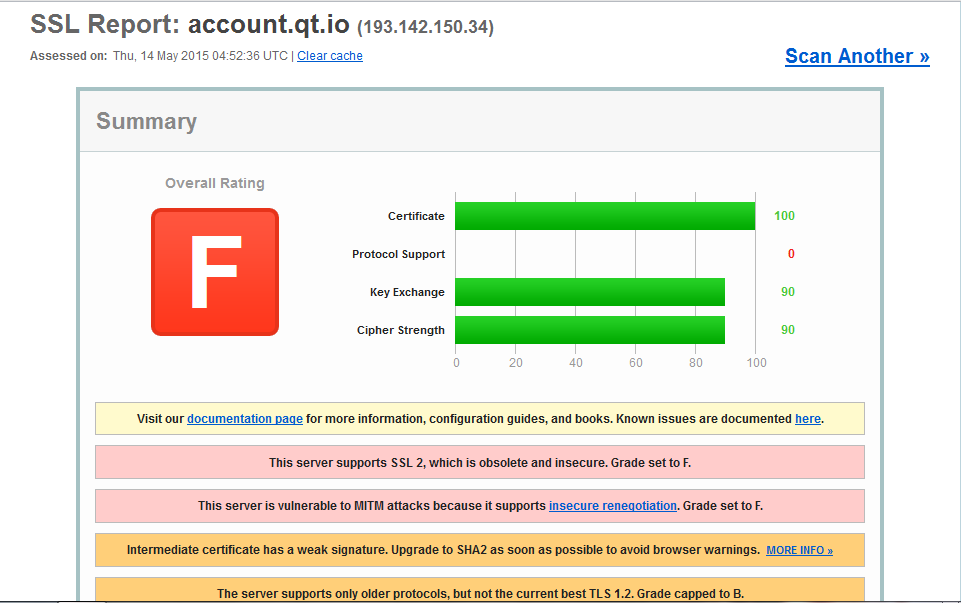
Task: Select the IP address 193.142.150.34
Action: [425, 27]
